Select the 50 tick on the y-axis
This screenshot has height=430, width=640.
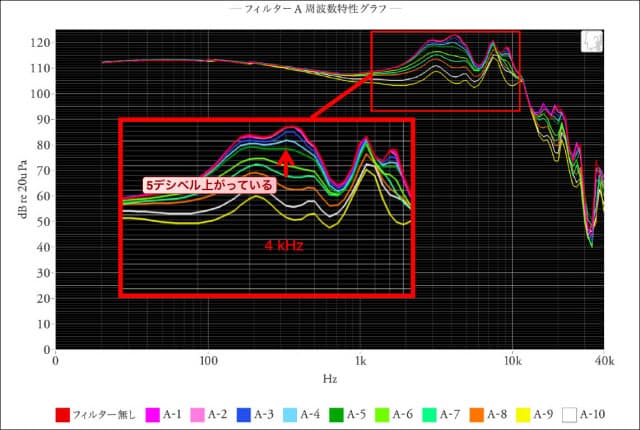(43, 222)
